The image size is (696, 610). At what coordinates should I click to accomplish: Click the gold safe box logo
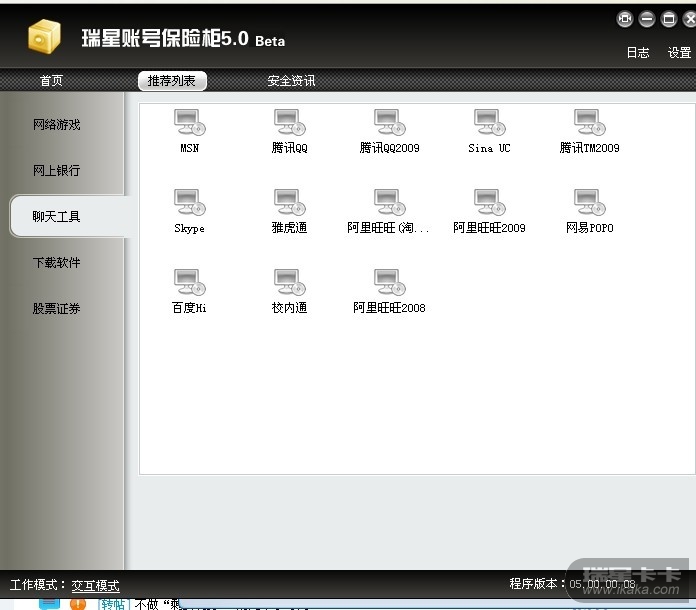pos(44,36)
